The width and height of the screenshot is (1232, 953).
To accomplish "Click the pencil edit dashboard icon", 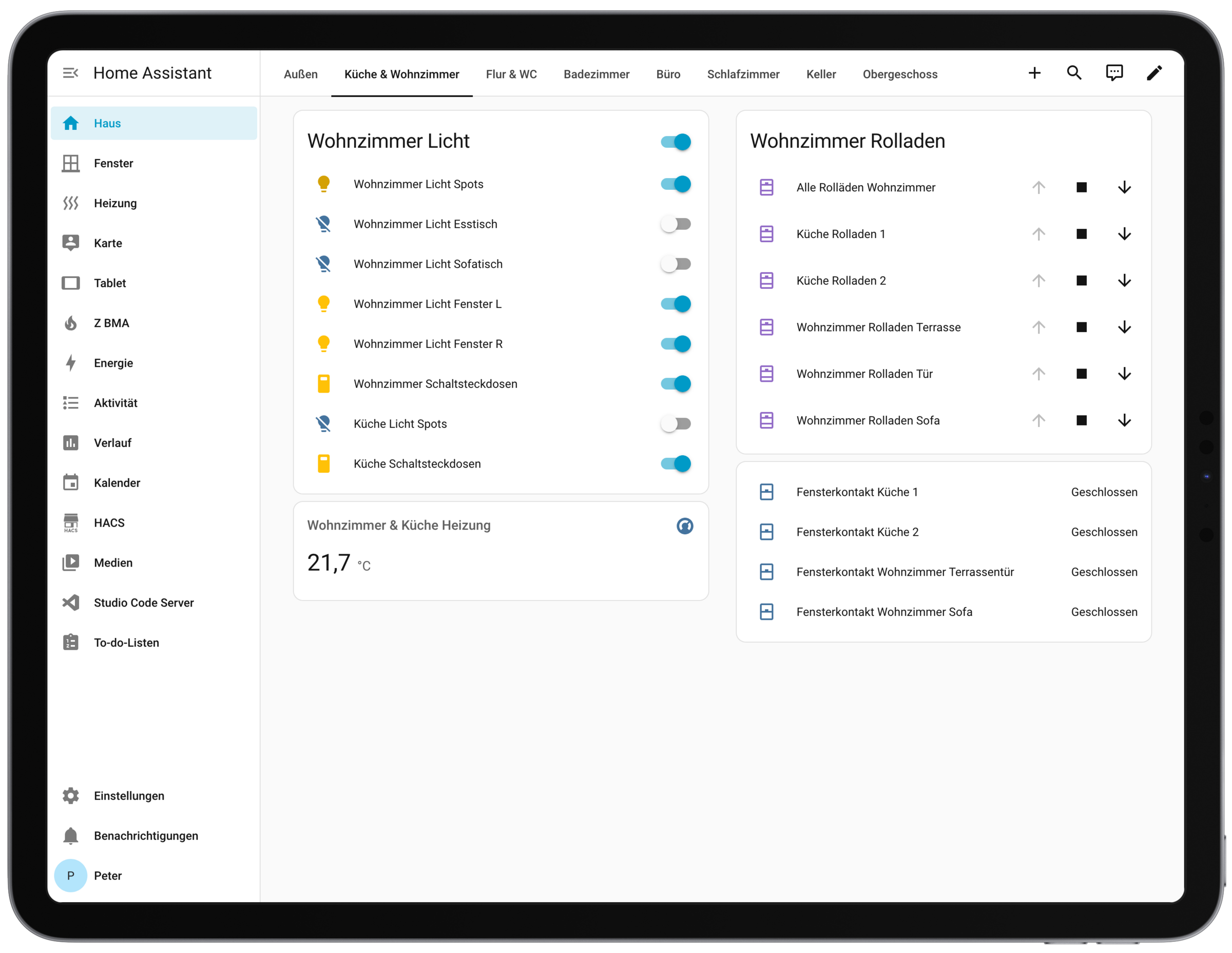I will point(1154,73).
